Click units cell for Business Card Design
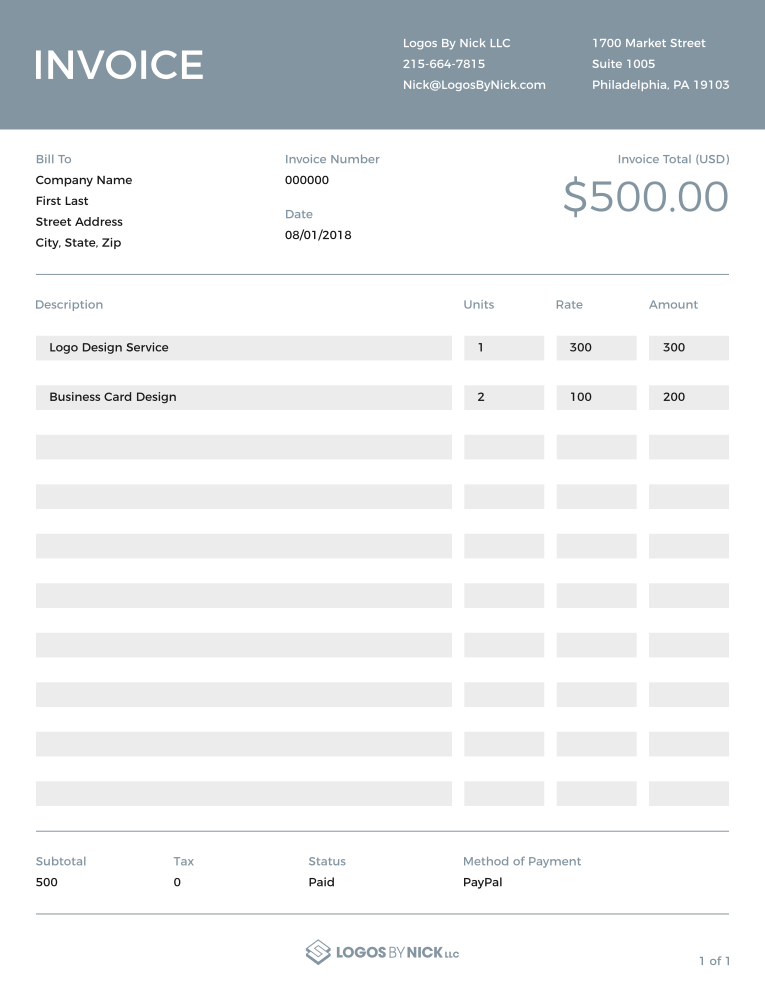The width and height of the screenshot is (765, 990). (x=504, y=398)
